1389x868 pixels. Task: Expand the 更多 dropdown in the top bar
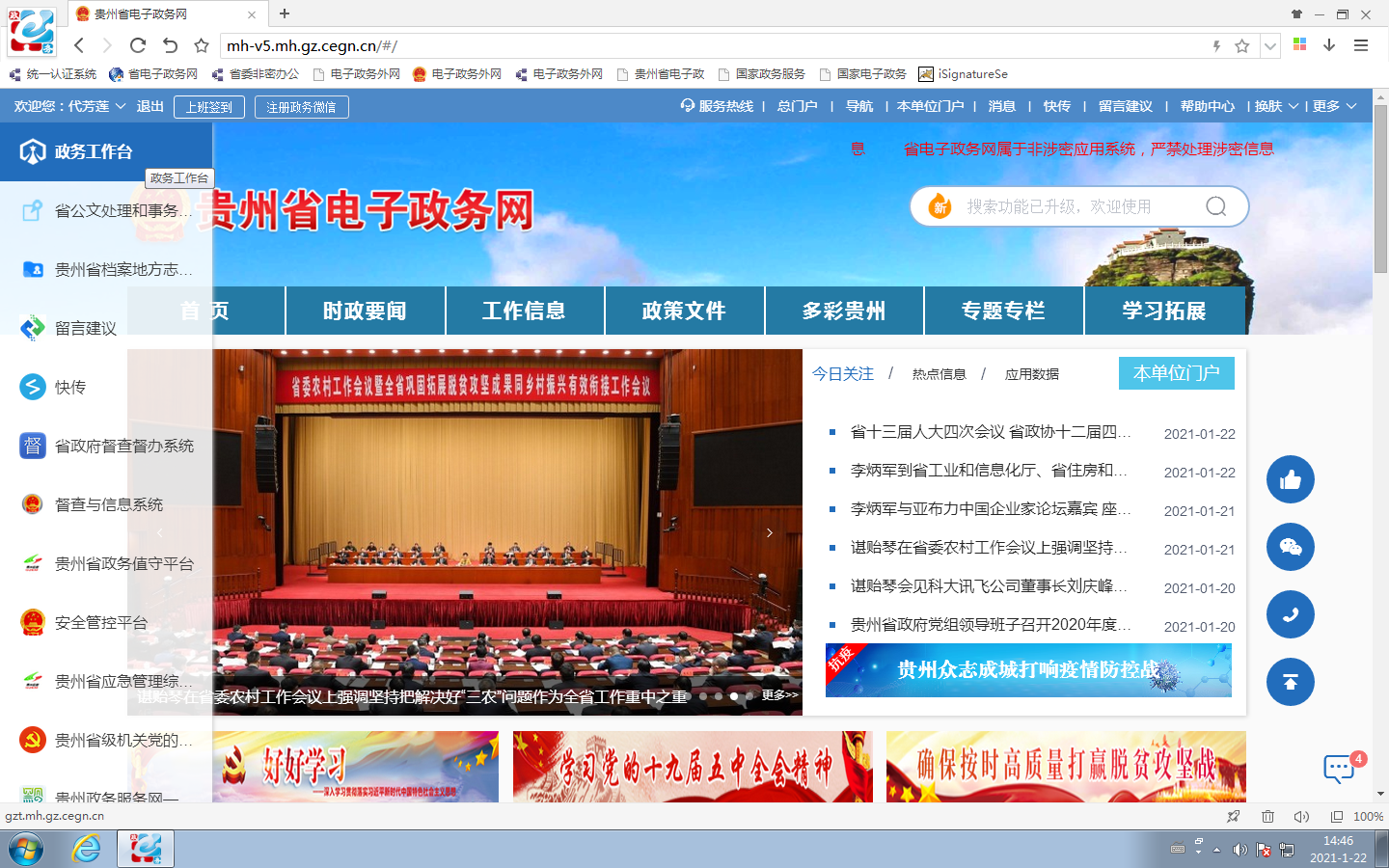[1332, 106]
